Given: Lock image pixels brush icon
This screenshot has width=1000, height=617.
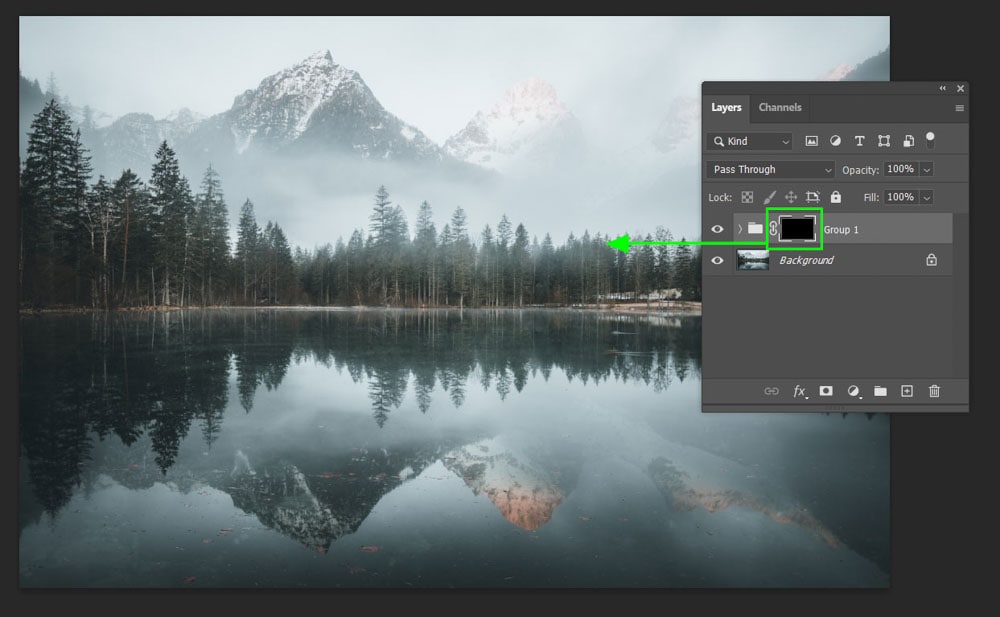Looking at the screenshot, I should pos(769,197).
